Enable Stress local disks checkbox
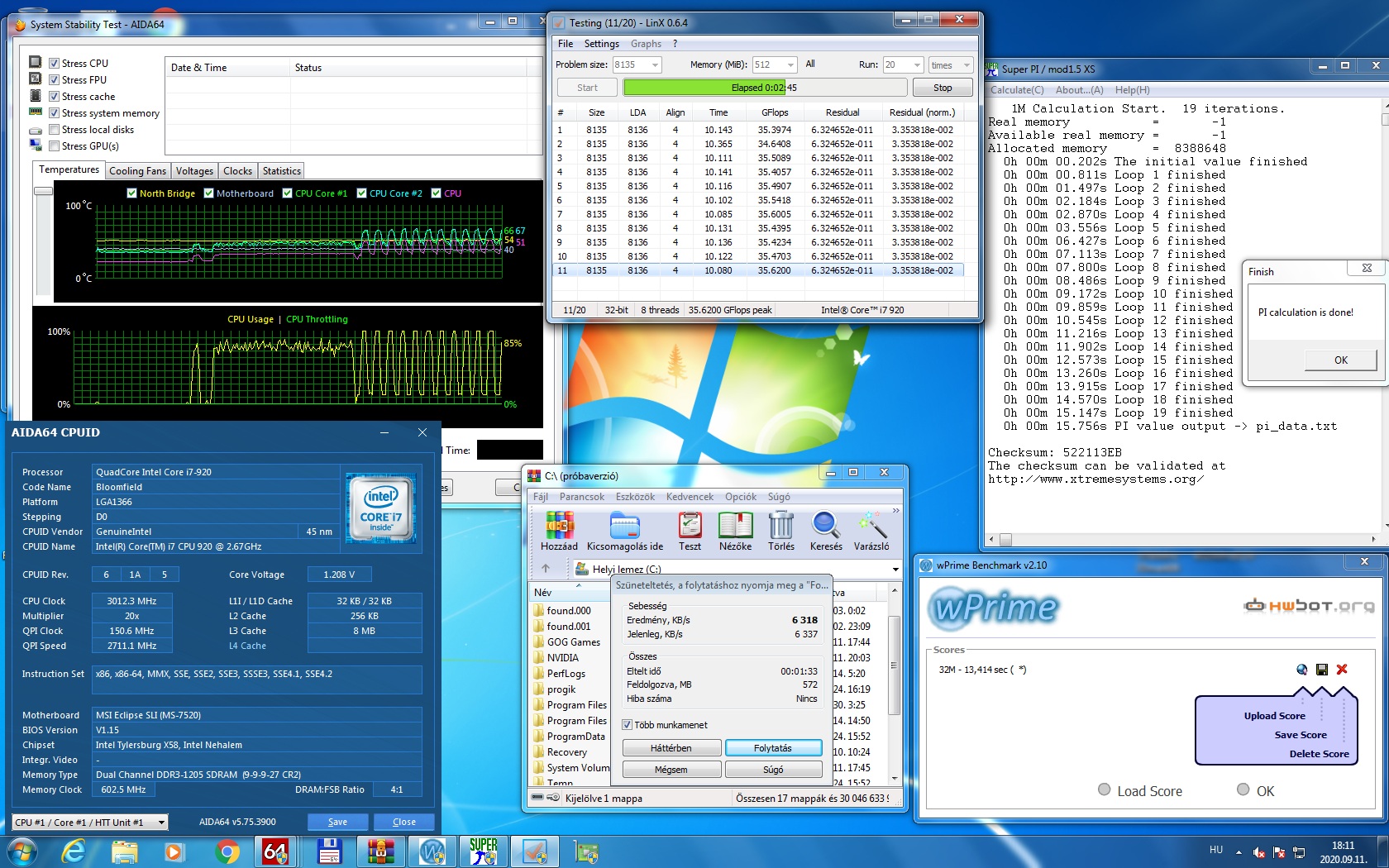 [54, 130]
